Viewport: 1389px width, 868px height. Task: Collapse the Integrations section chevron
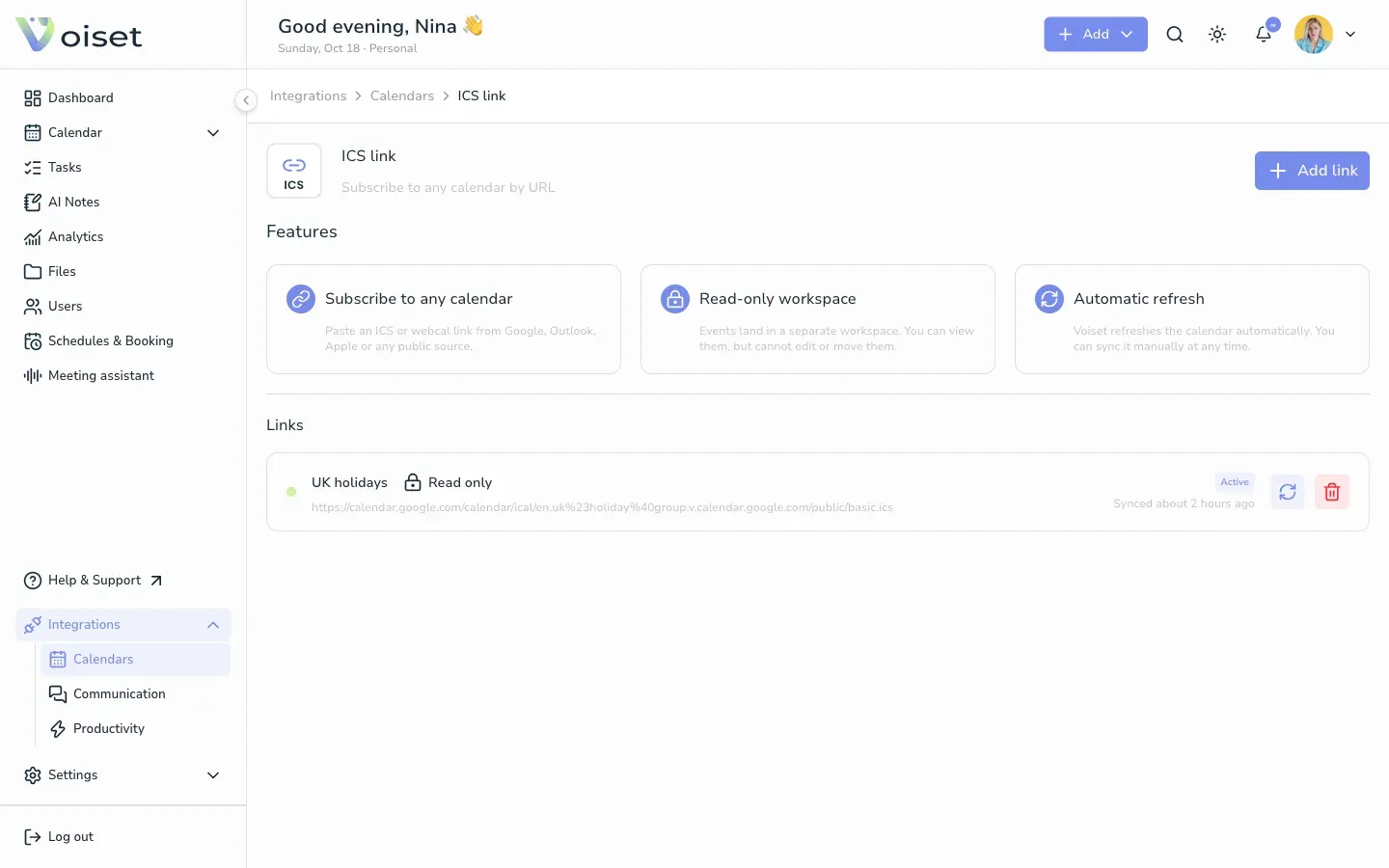pyautogui.click(x=213, y=625)
